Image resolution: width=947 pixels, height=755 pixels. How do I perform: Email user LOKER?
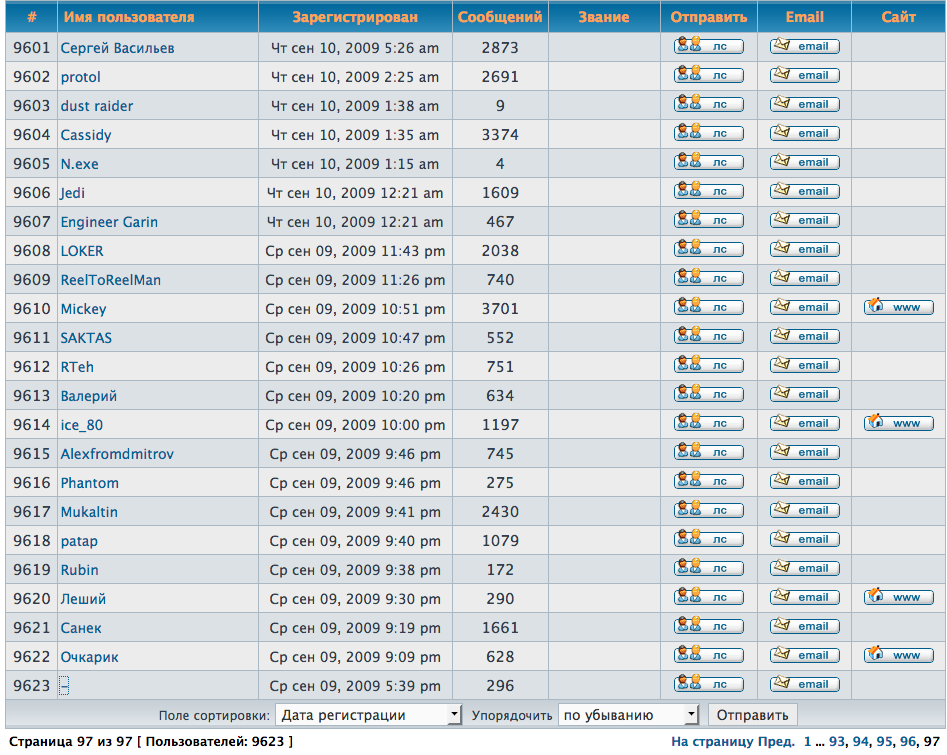[x=804, y=249]
